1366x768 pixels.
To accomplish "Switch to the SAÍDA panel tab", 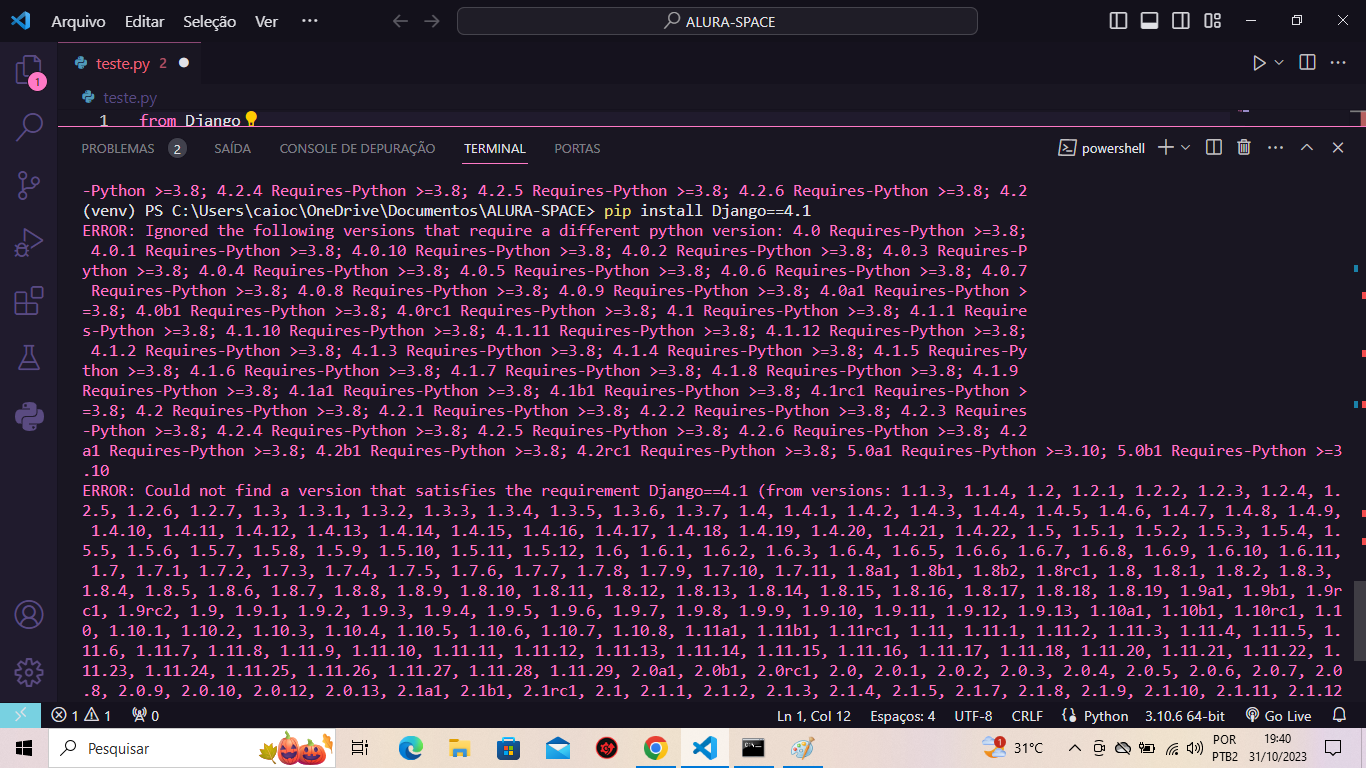I will pos(232,148).
